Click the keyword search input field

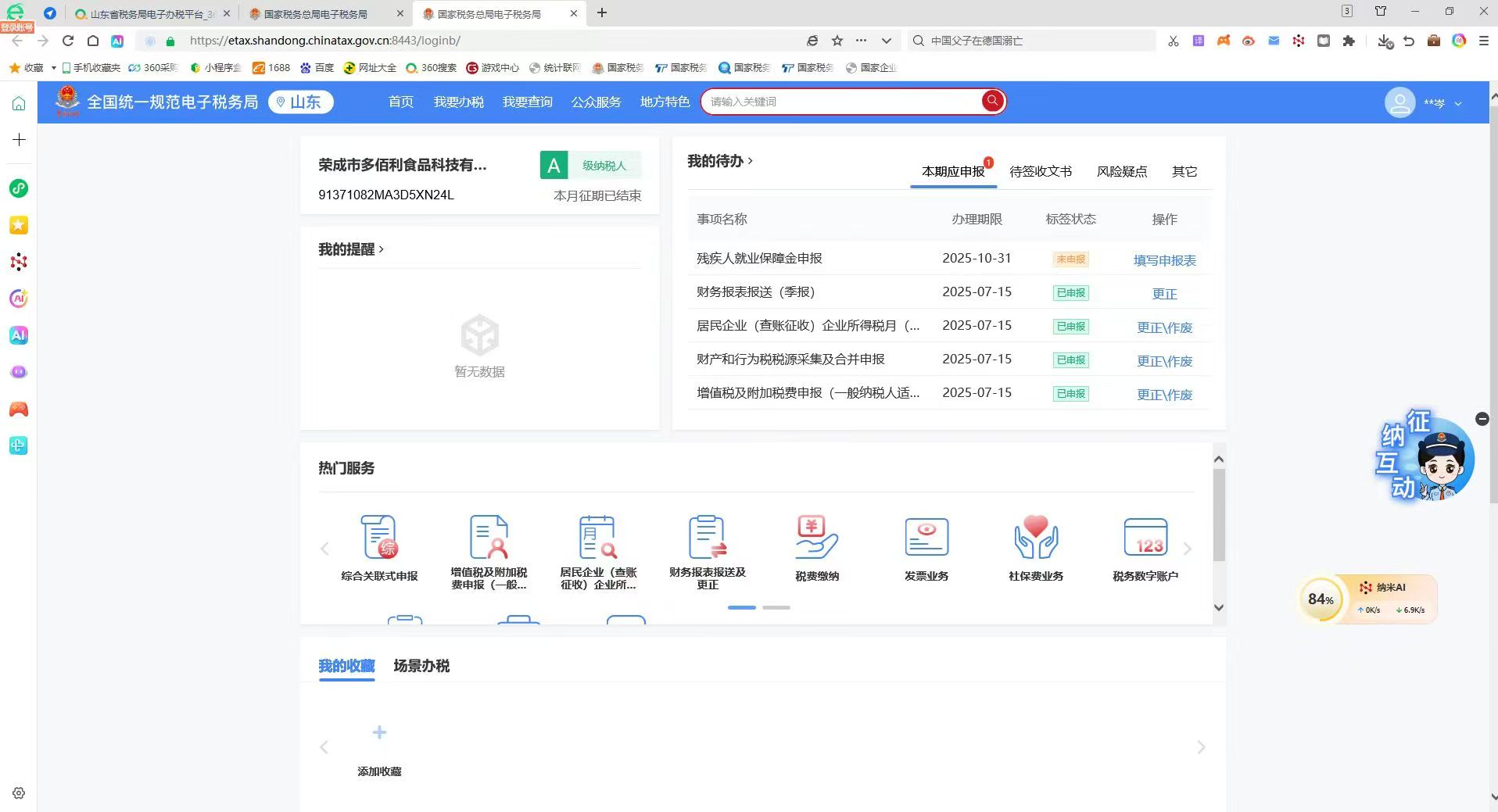point(840,102)
